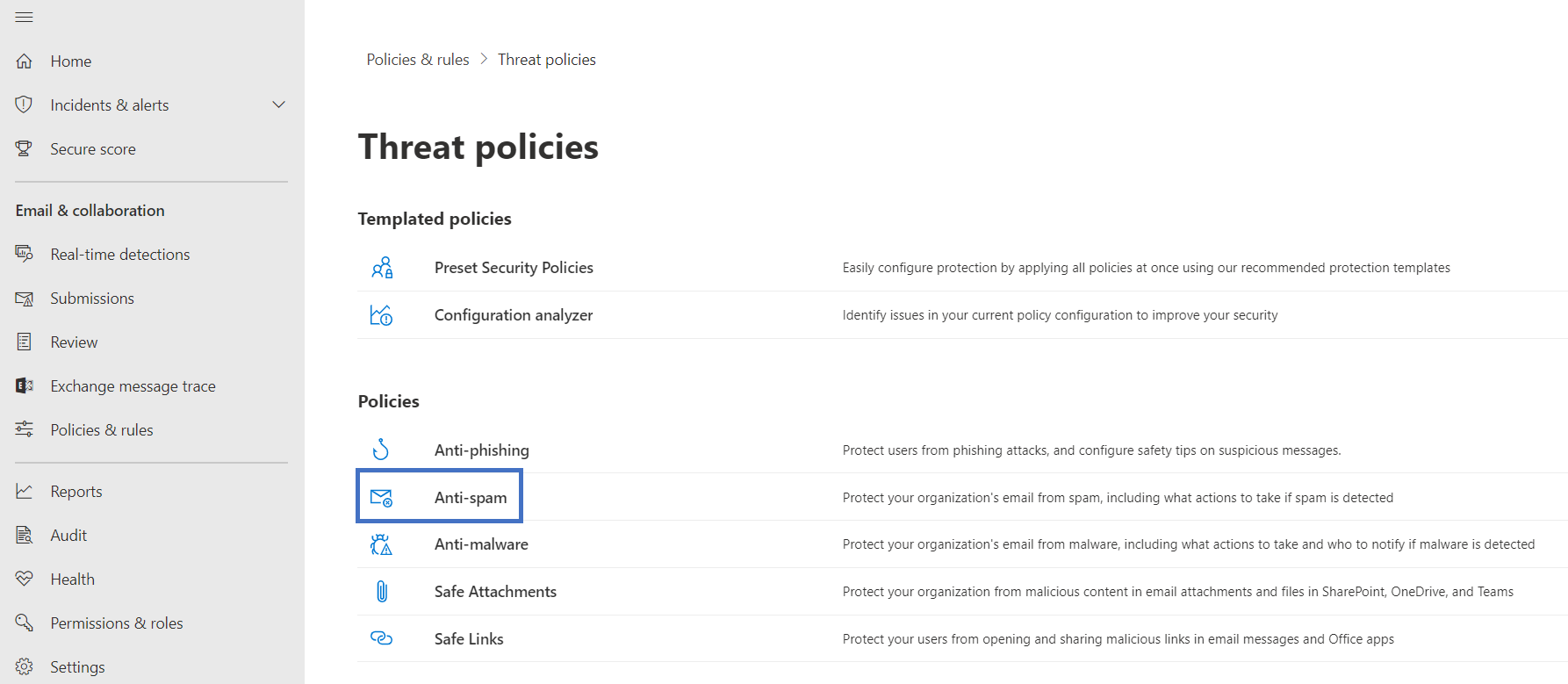Screen dimensions: 1568x684
Task: Click the Configuration analyzer chart icon
Action: 381,315
